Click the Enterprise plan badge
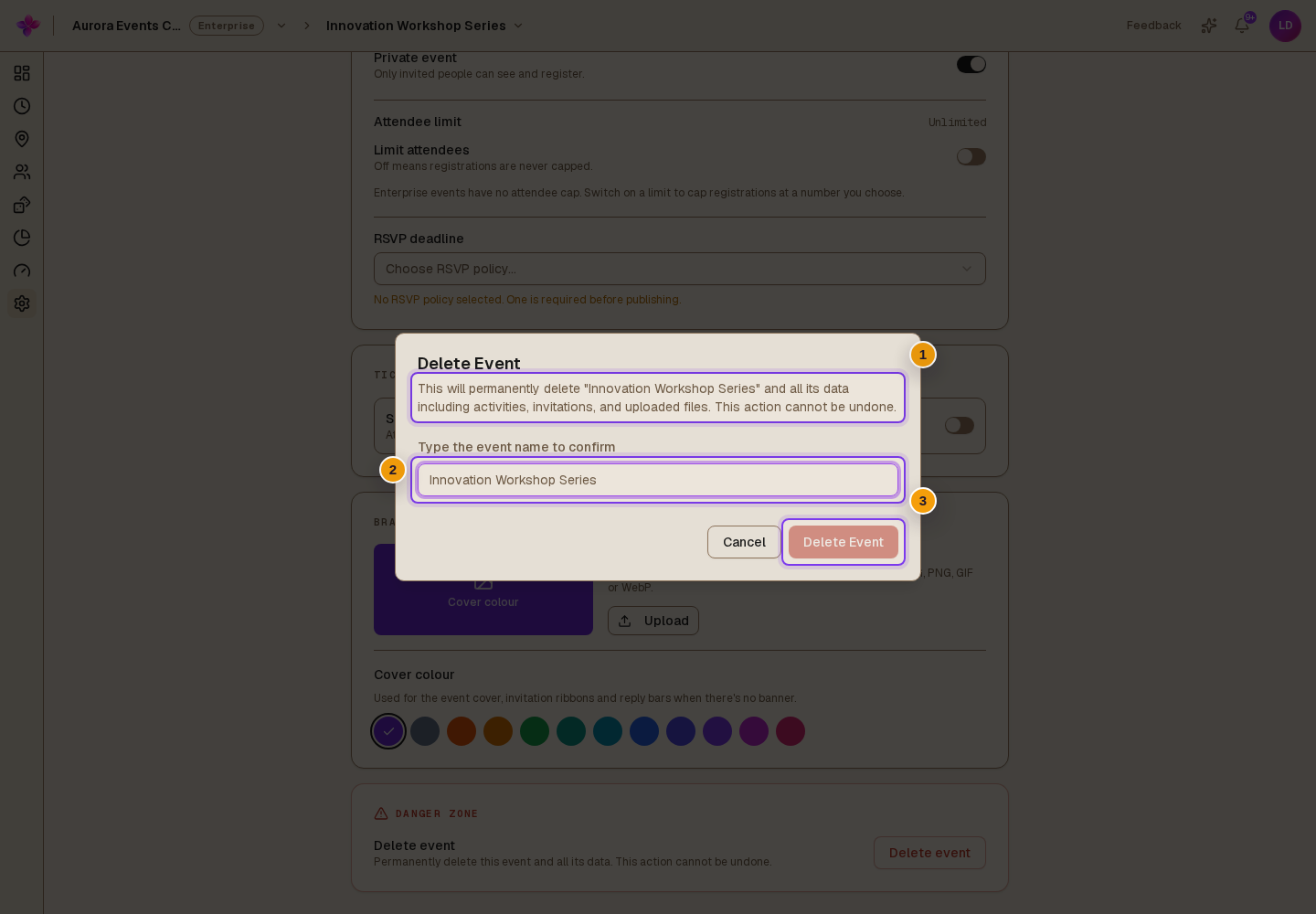The width and height of the screenshot is (1316, 914). [x=227, y=26]
